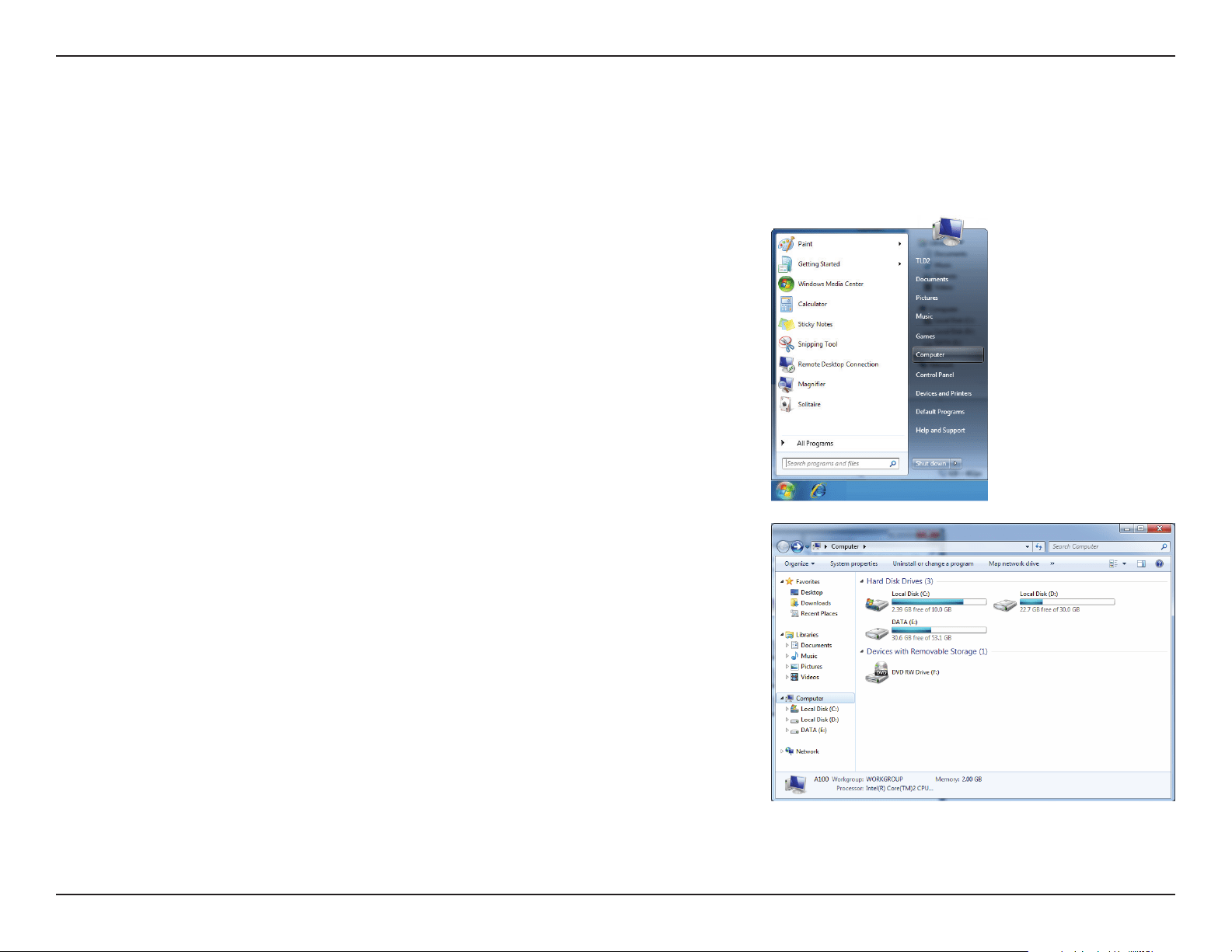The width and height of the screenshot is (1232, 952).
Task: Open Documents from the Start menu's right column
Action: pyautogui.click(x=932, y=279)
